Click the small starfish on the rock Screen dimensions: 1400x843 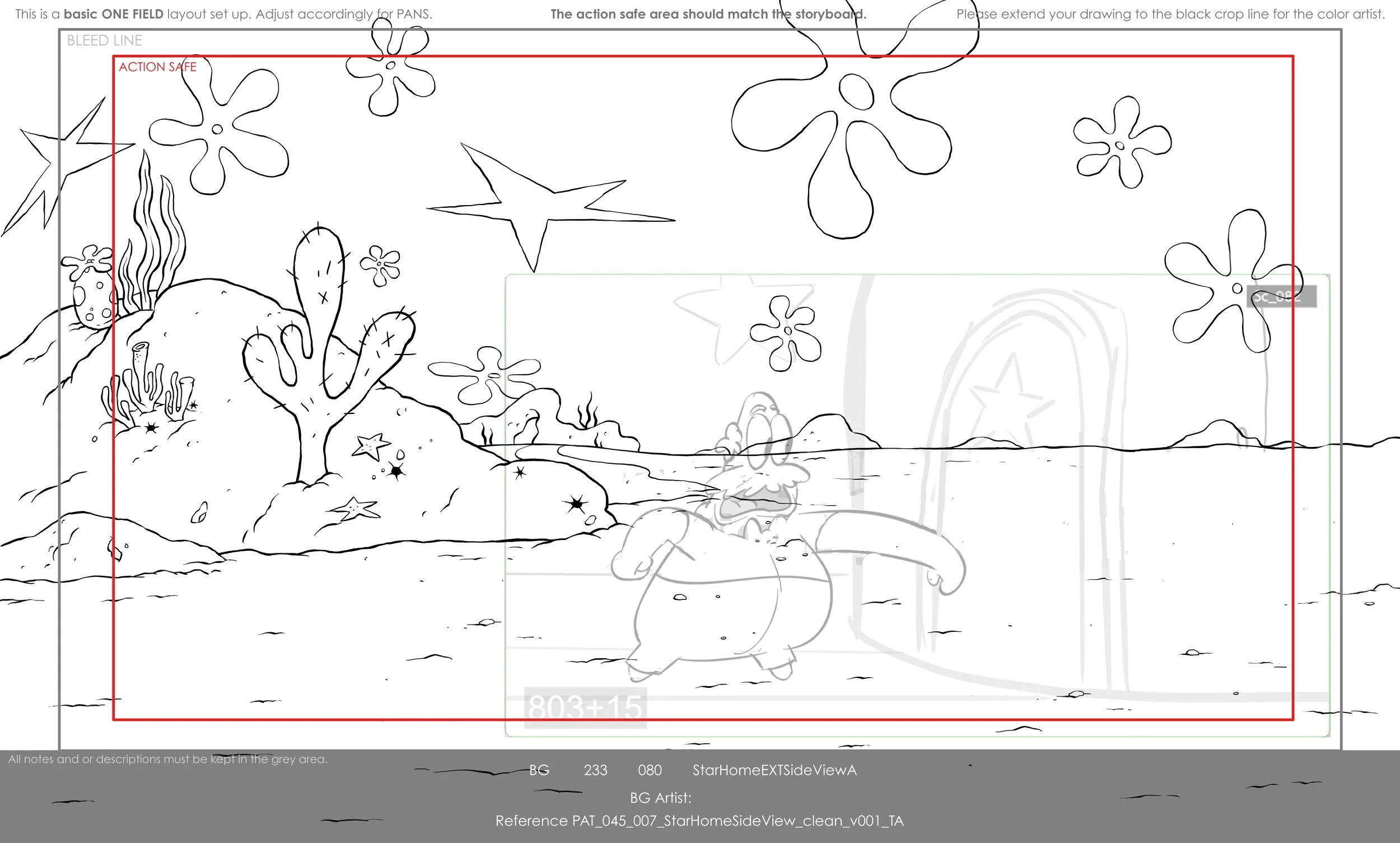370,446
